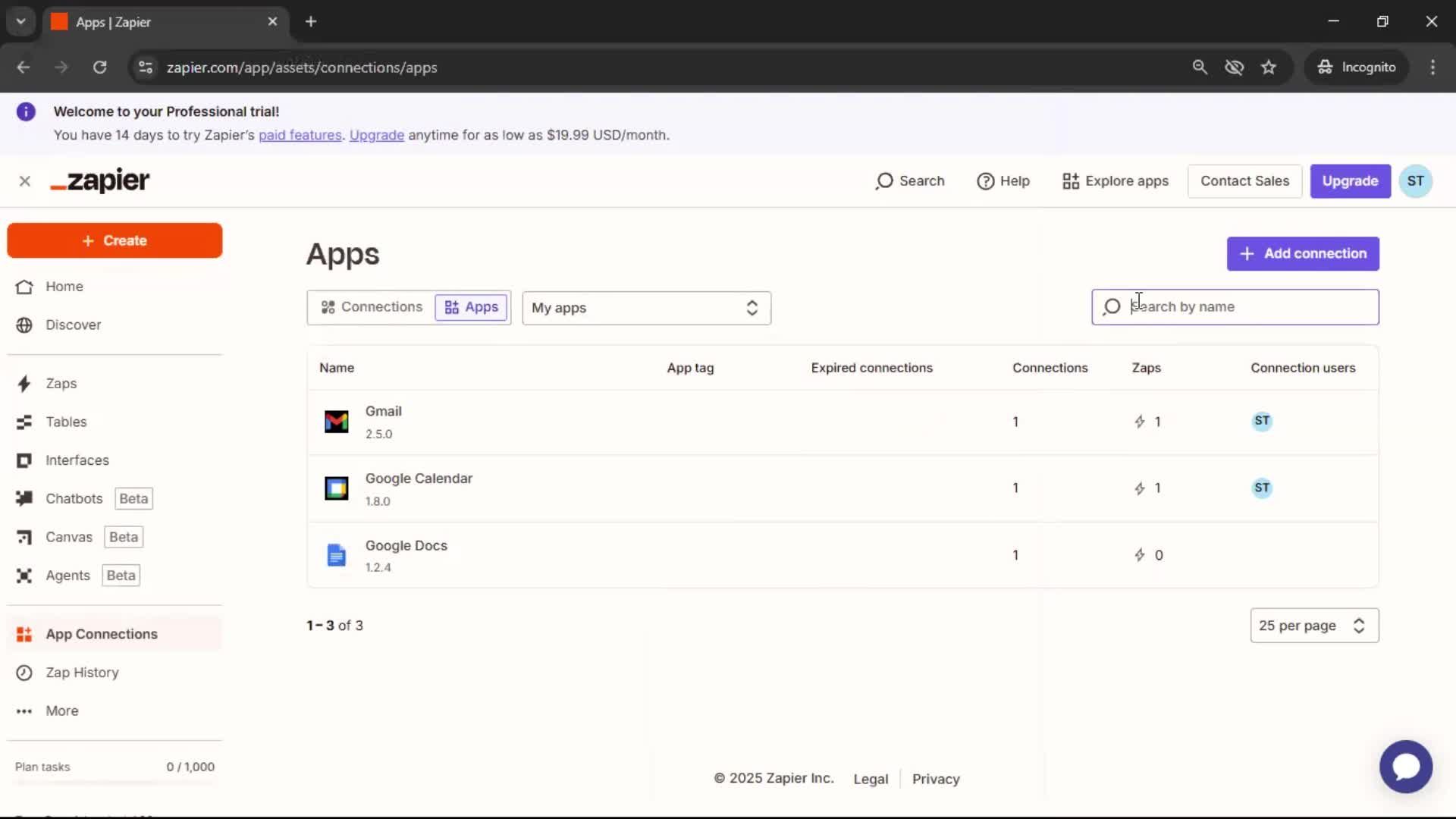
Task: Open the Legal footer link
Action: tap(871, 779)
